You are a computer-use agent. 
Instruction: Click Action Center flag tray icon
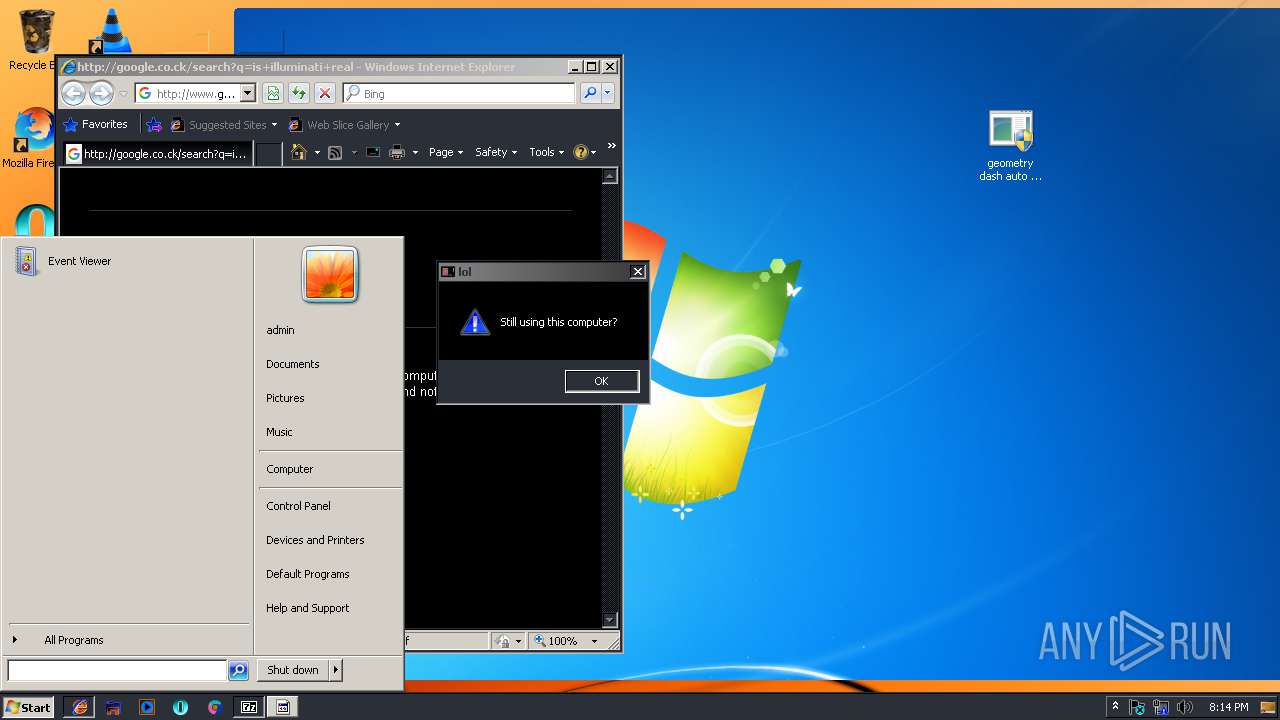[x=1137, y=707]
